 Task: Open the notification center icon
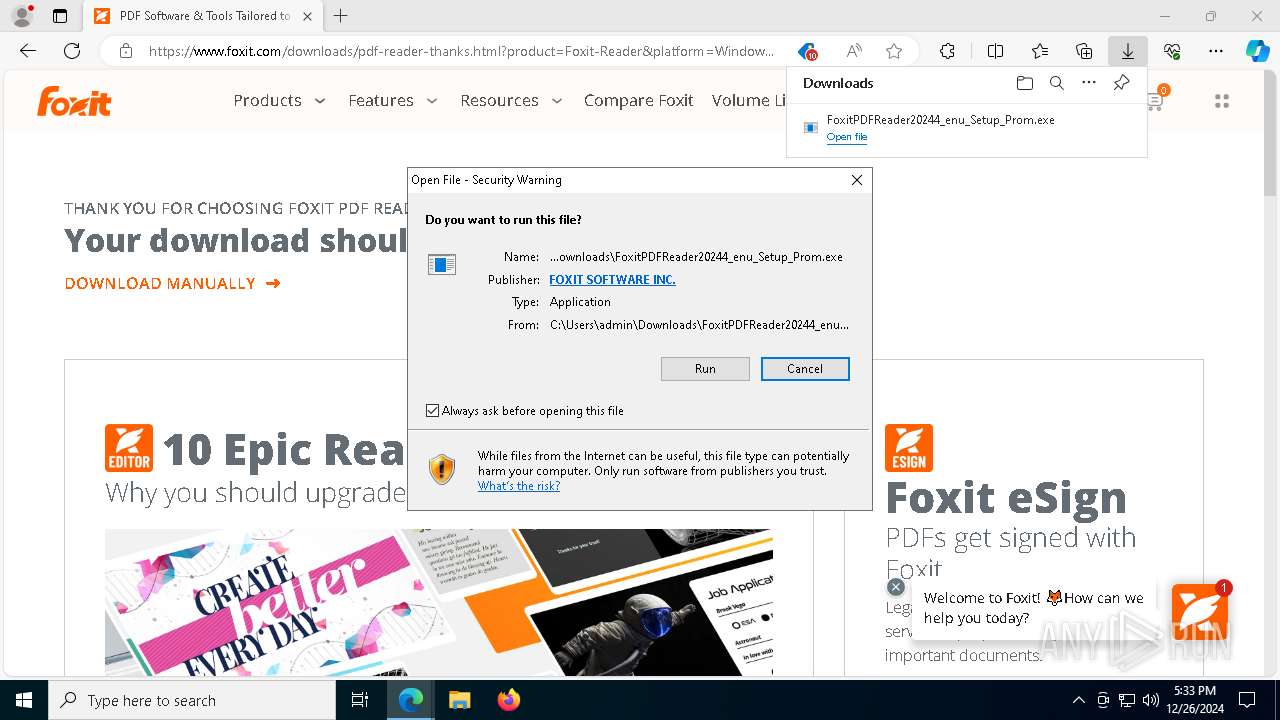(x=1247, y=700)
